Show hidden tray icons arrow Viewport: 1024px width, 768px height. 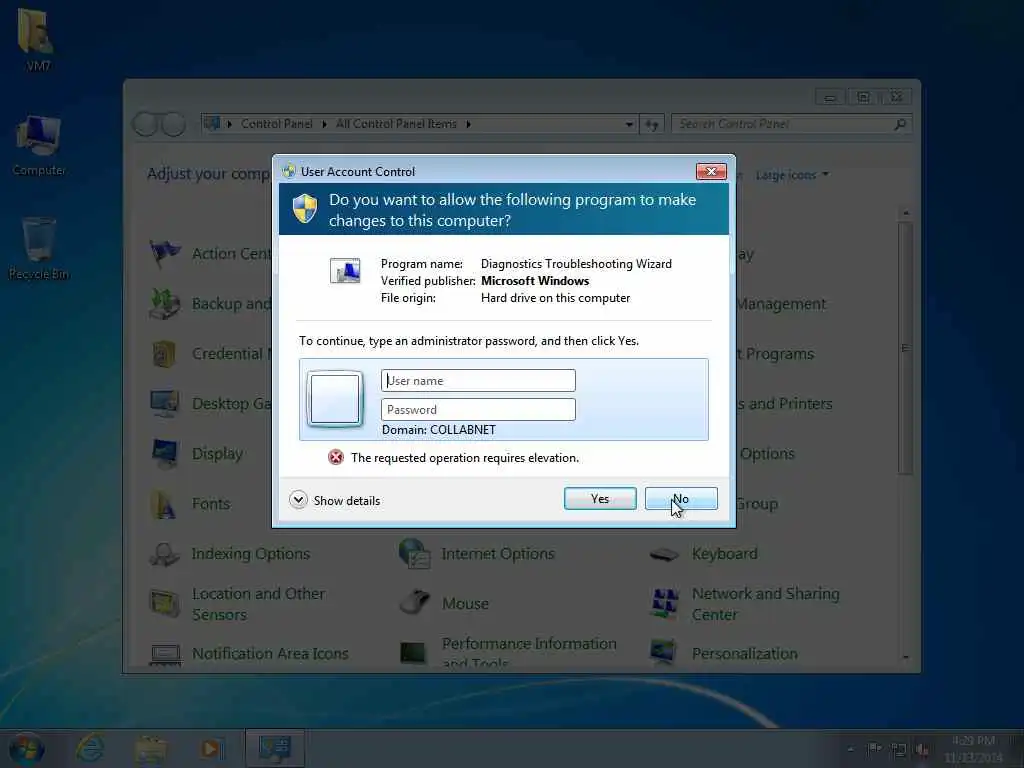pyautogui.click(x=850, y=750)
